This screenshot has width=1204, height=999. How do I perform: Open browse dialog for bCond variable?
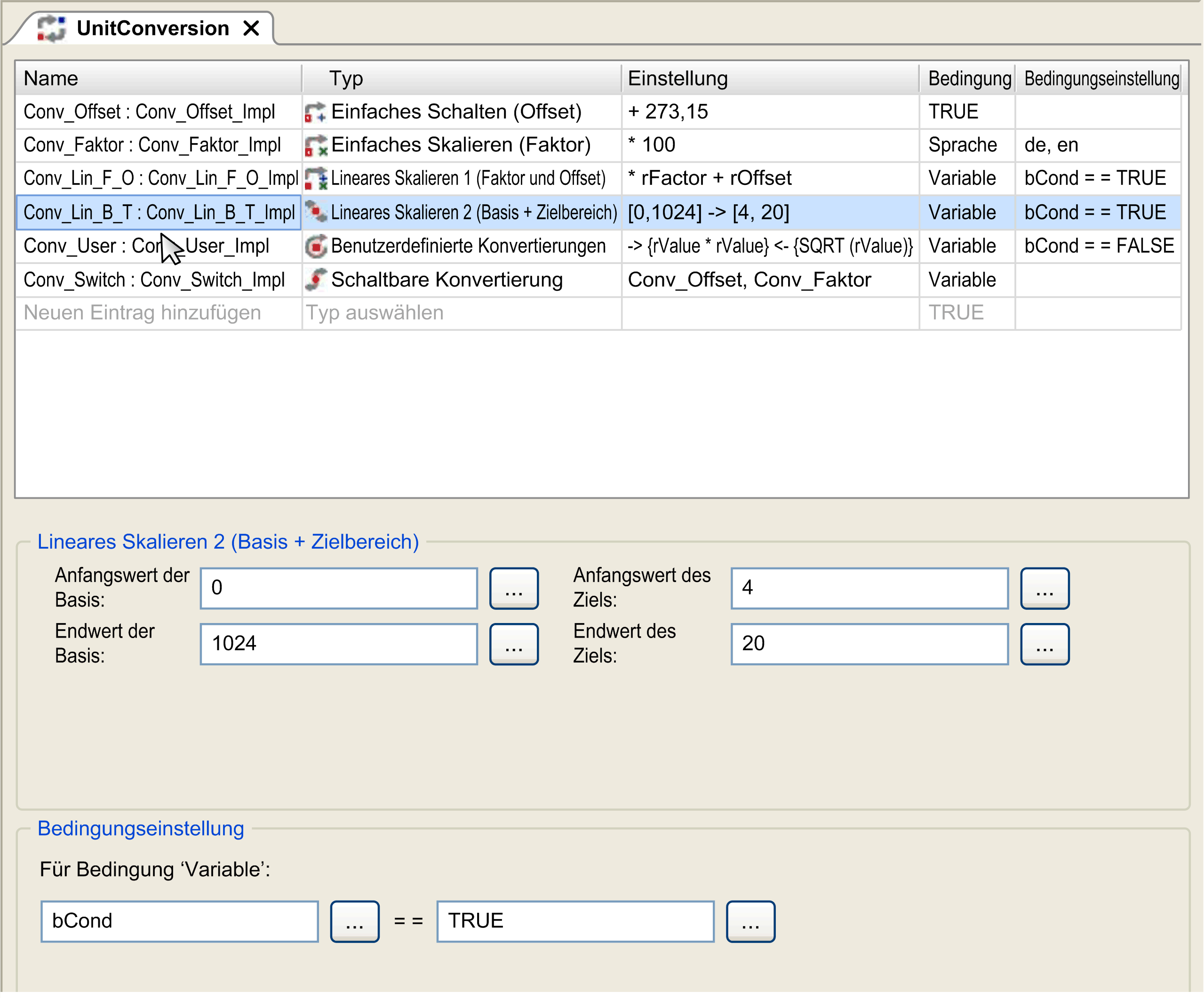[354, 921]
